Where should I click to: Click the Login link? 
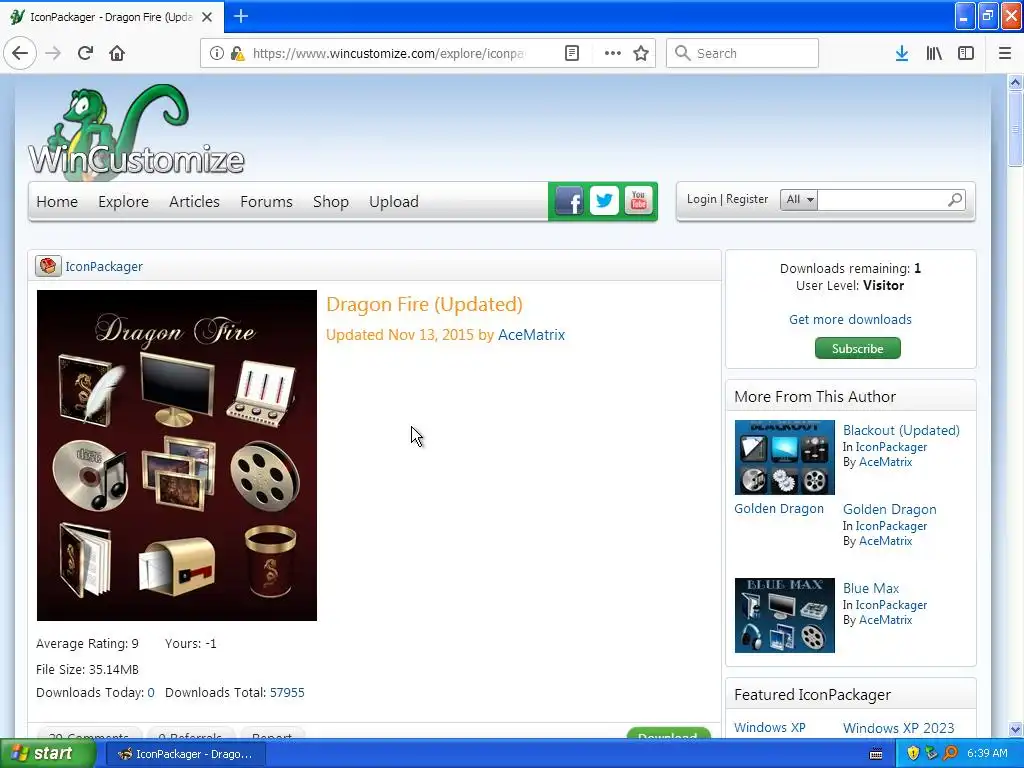click(701, 199)
